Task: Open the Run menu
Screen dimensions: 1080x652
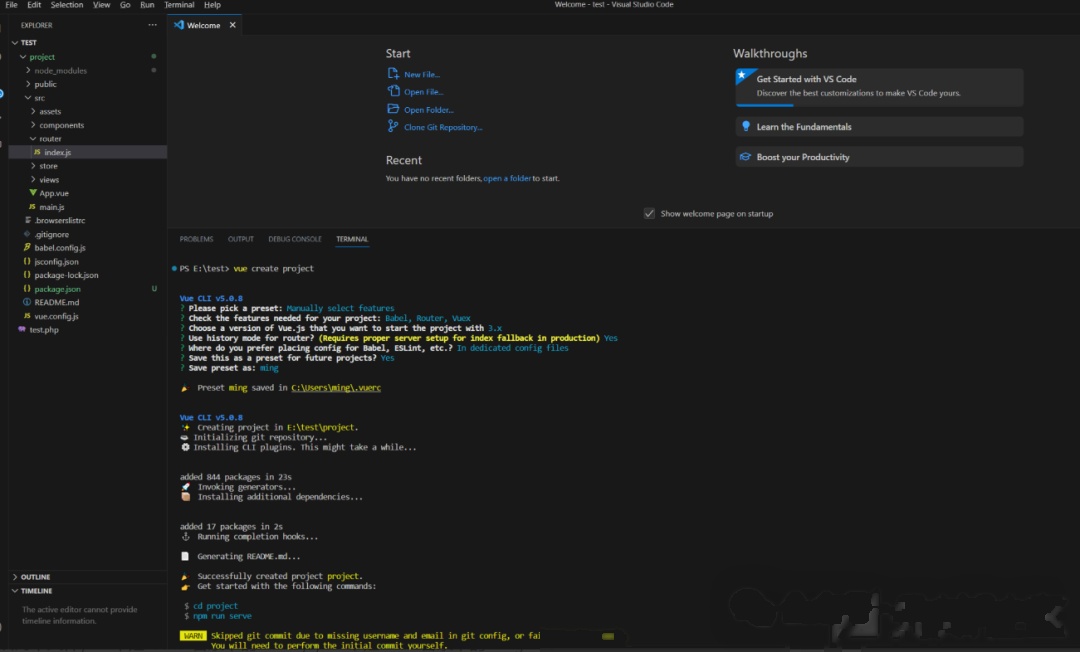Action: pyautogui.click(x=147, y=5)
